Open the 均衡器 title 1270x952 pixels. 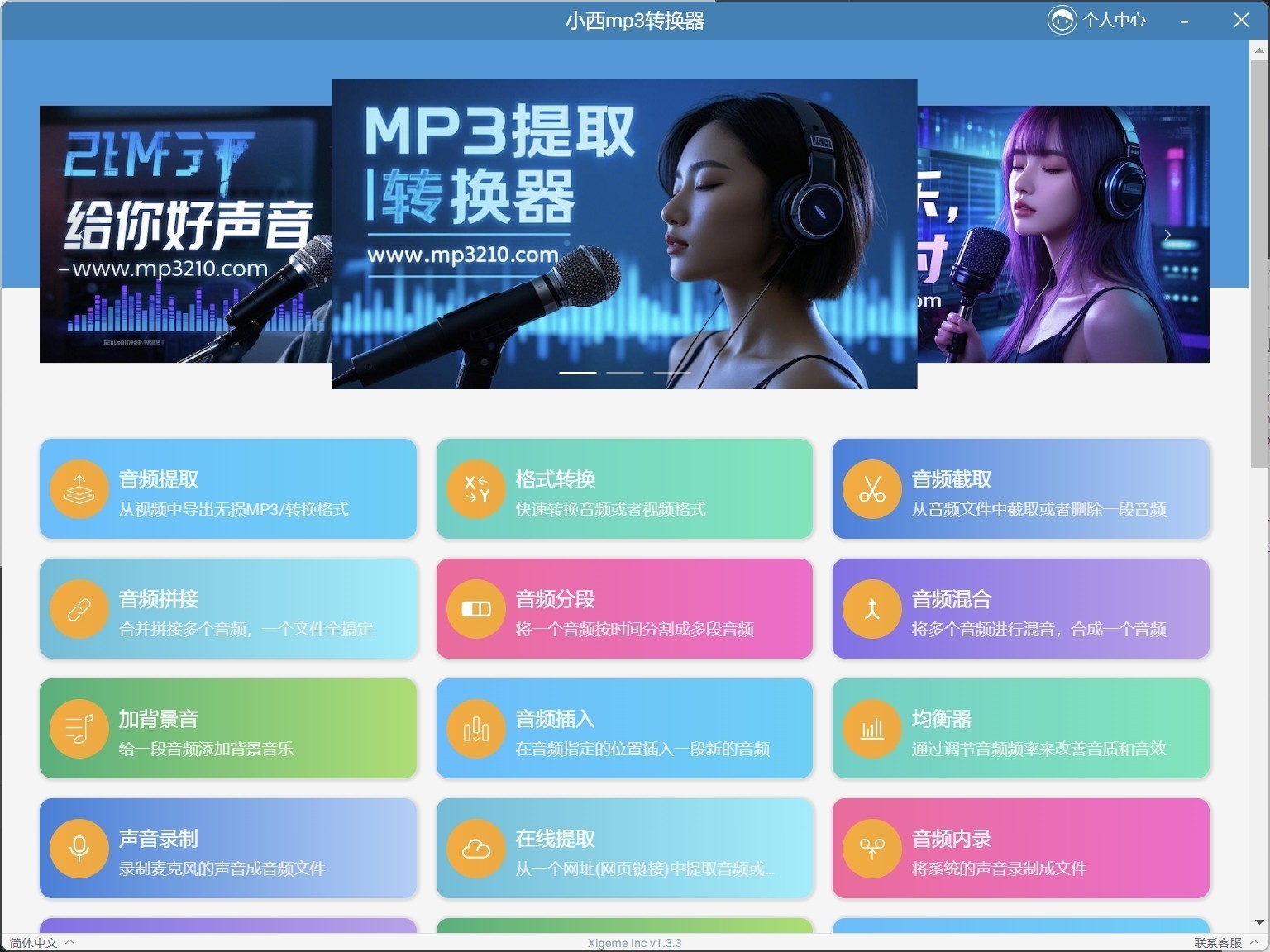(942, 719)
